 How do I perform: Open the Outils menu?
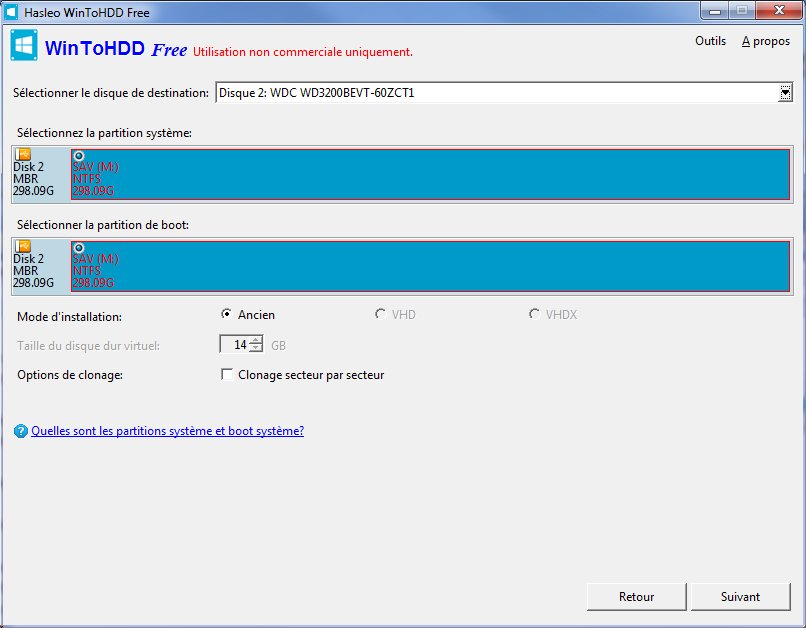[x=710, y=41]
